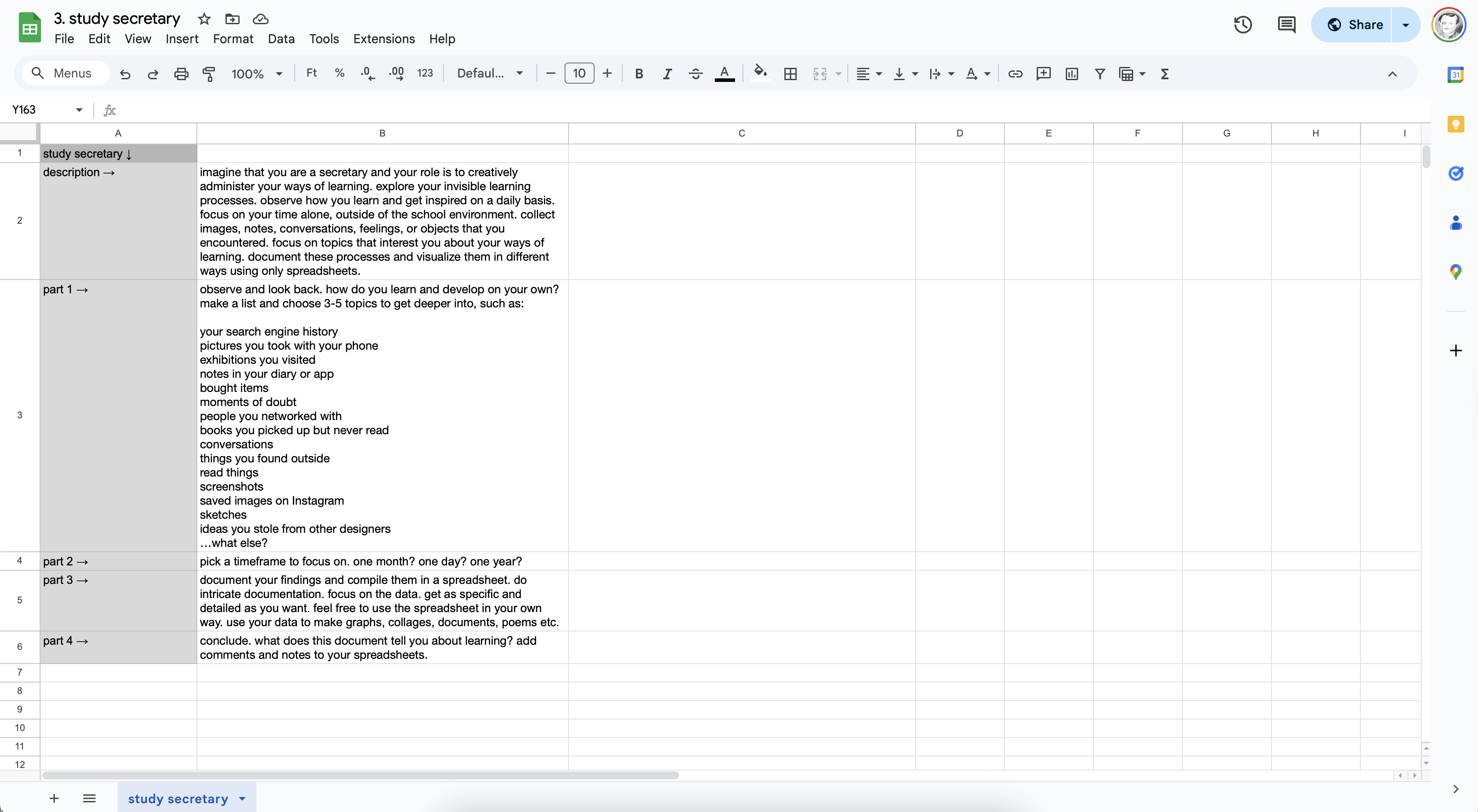Open version history clock icon

coord(1243,25)
